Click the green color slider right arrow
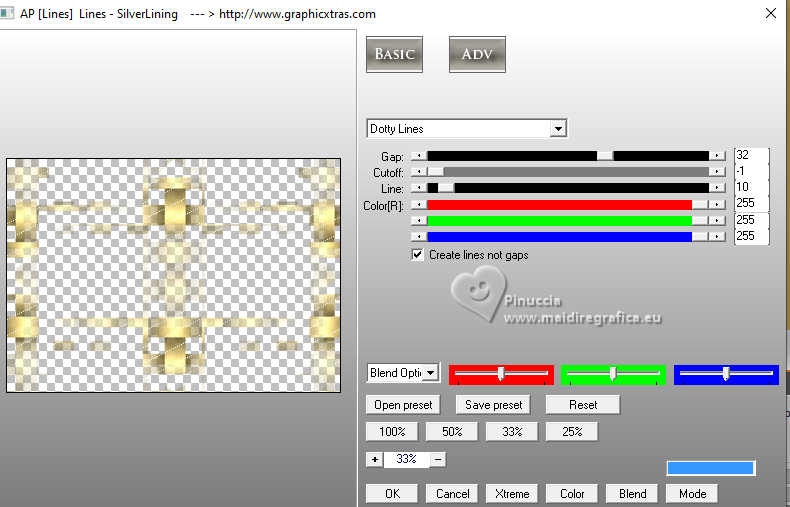790x507 pixels. click(x=716, y=221)
